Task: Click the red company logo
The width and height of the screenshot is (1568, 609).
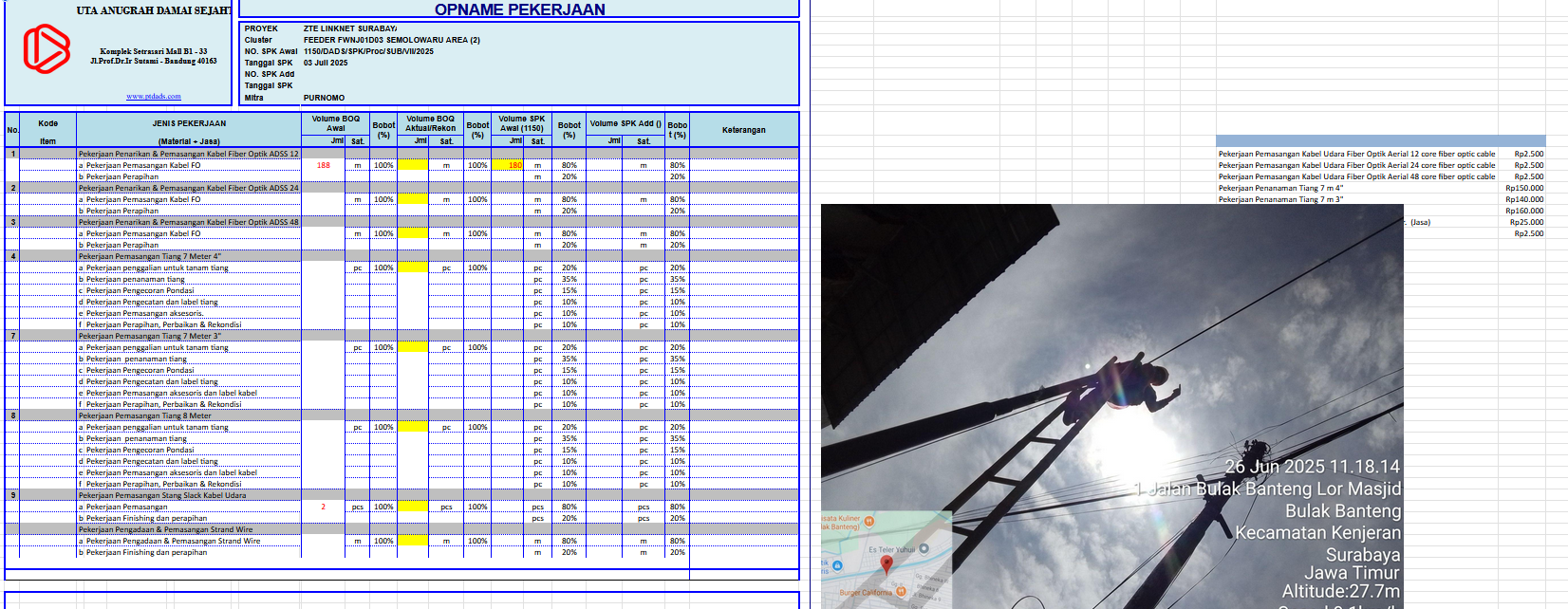Action: point(47,49)
